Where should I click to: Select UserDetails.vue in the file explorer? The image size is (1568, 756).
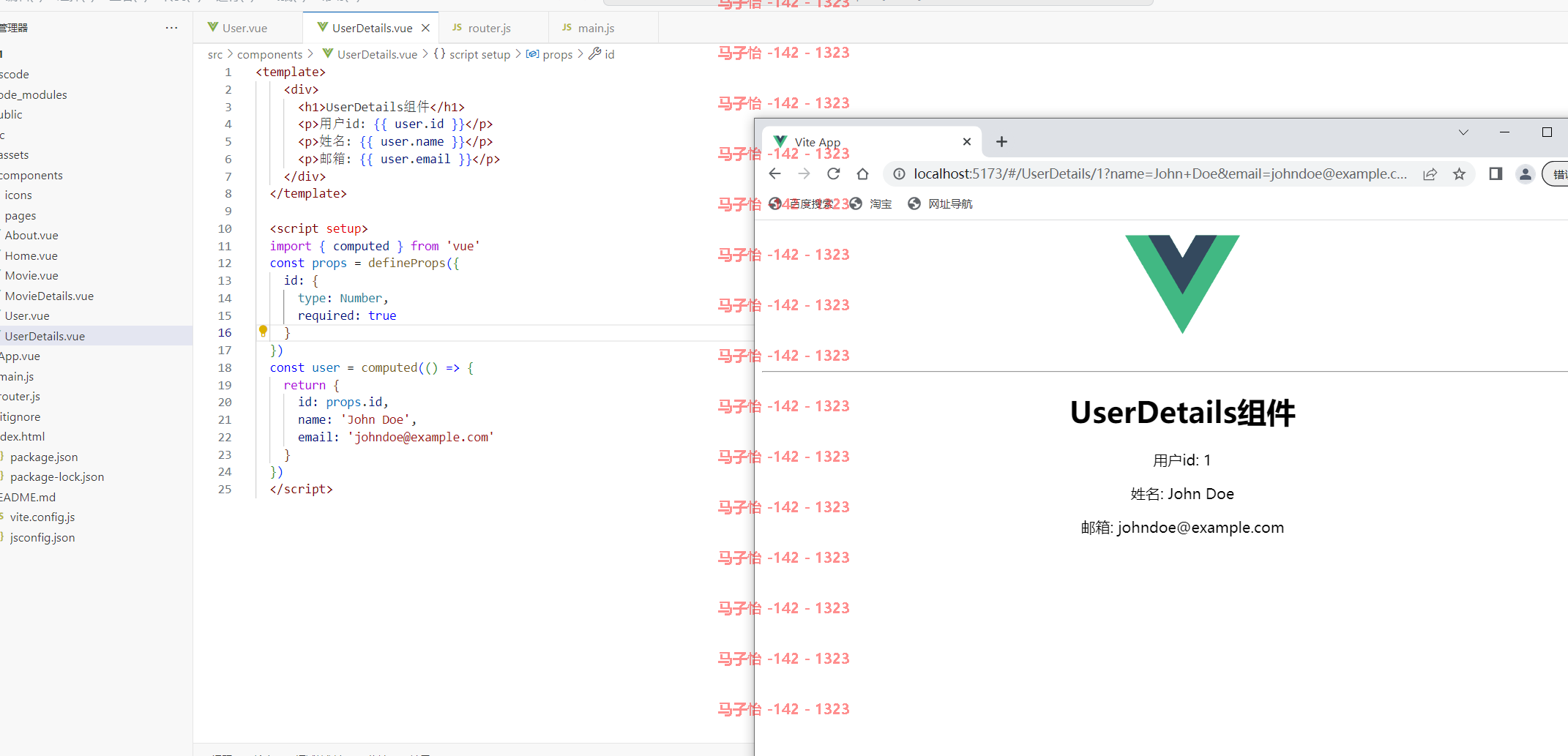click(96, 336)
